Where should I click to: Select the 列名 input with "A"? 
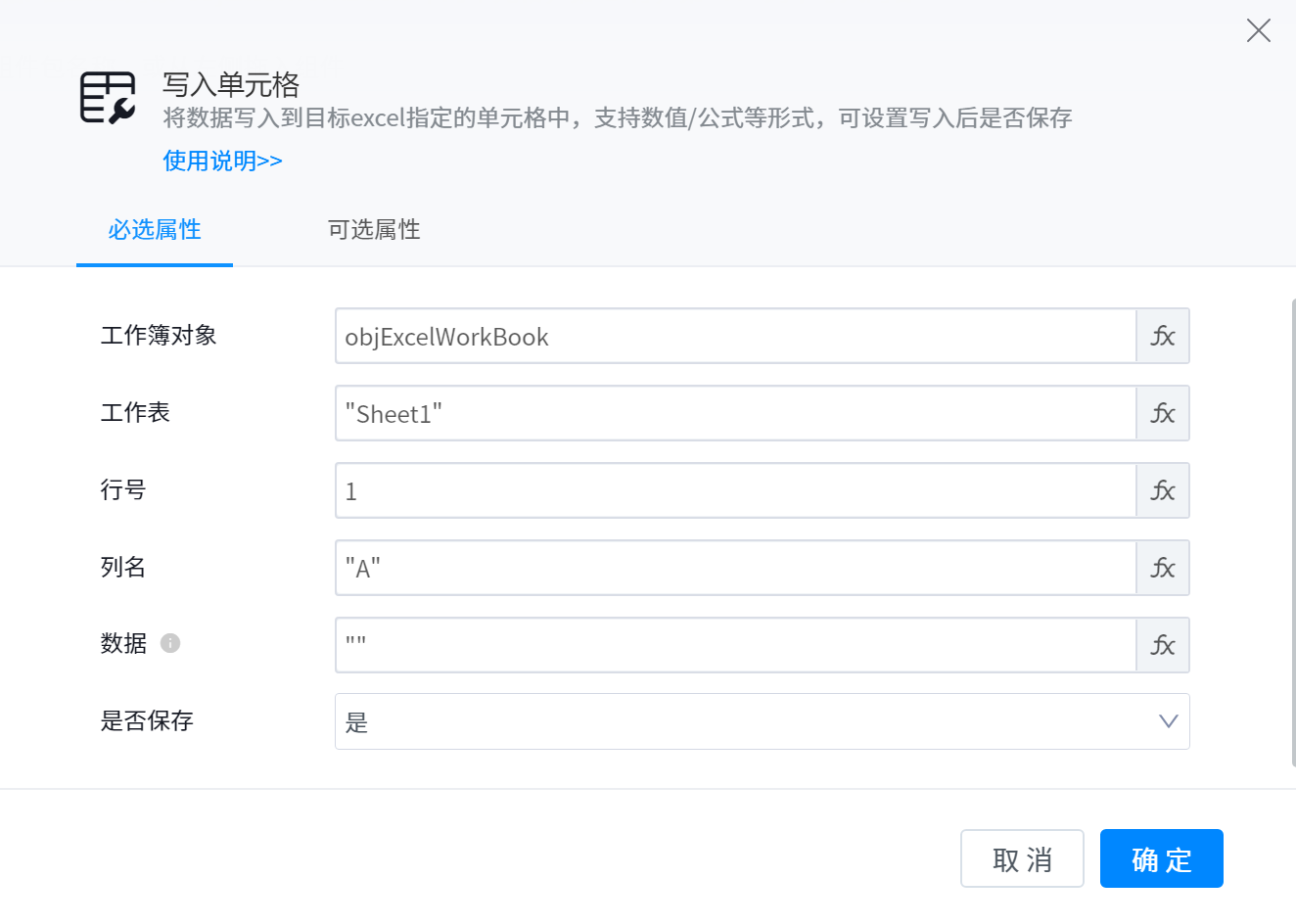[734, 568]
